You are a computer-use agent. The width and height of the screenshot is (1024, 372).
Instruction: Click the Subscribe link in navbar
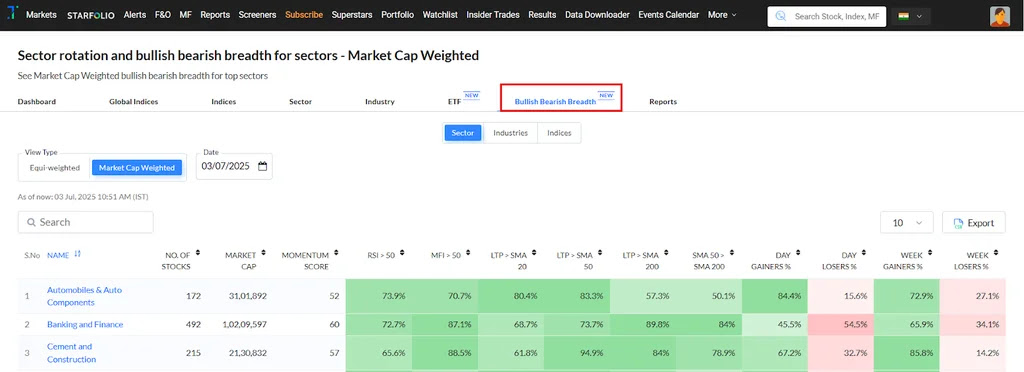304,14
